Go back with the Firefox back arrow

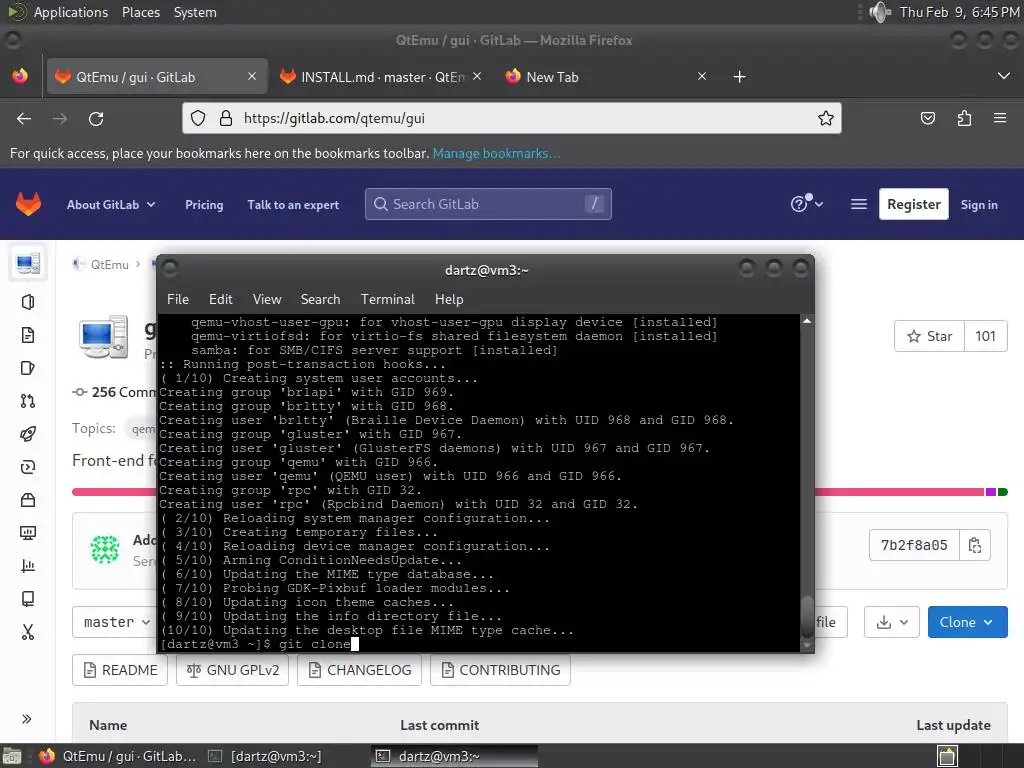click(x=24, y=119)
